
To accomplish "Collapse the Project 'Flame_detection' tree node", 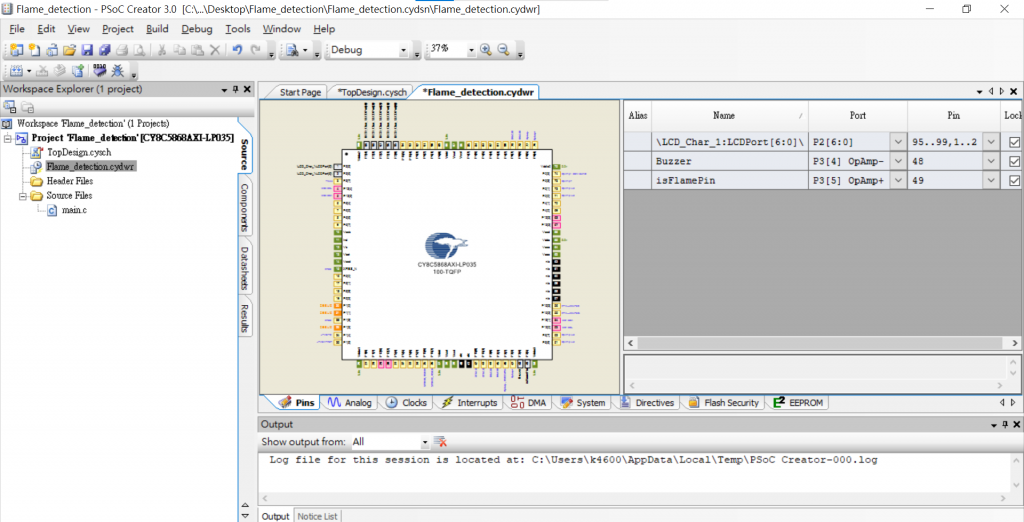I will [8, 138].
